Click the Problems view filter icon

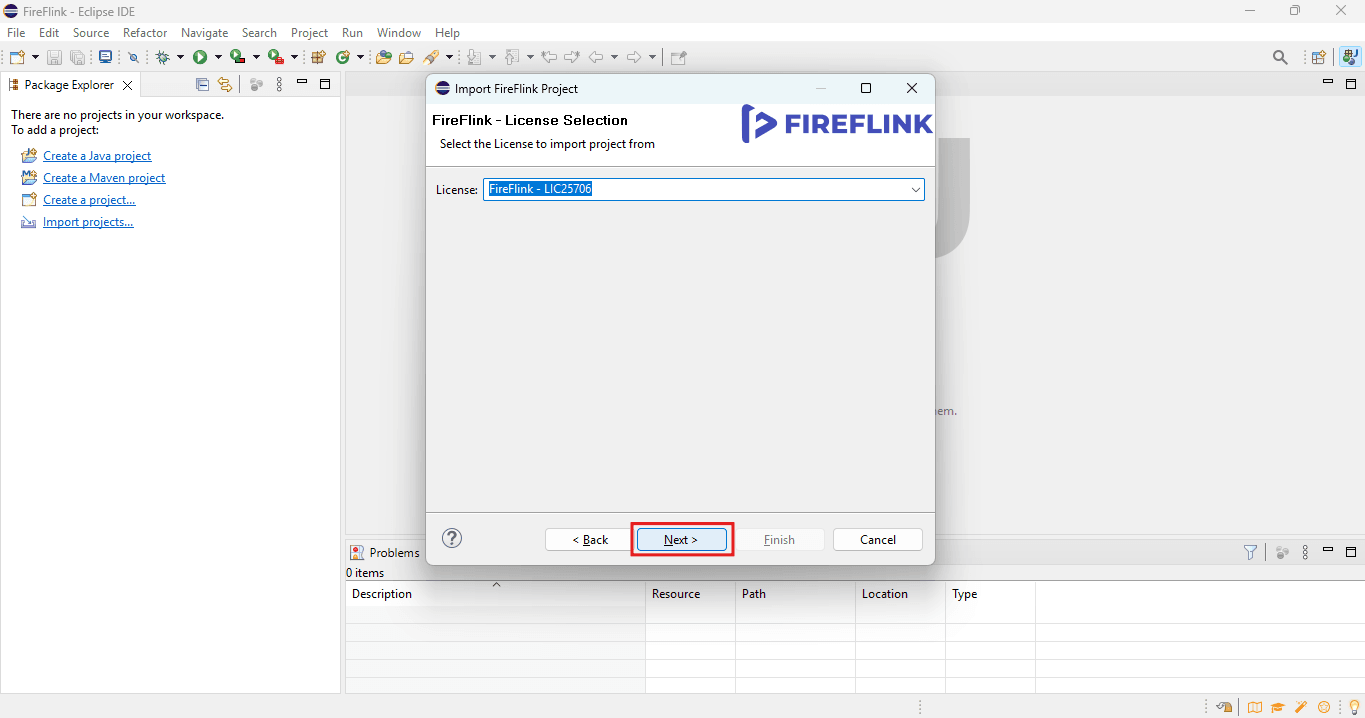(1250, 552)
